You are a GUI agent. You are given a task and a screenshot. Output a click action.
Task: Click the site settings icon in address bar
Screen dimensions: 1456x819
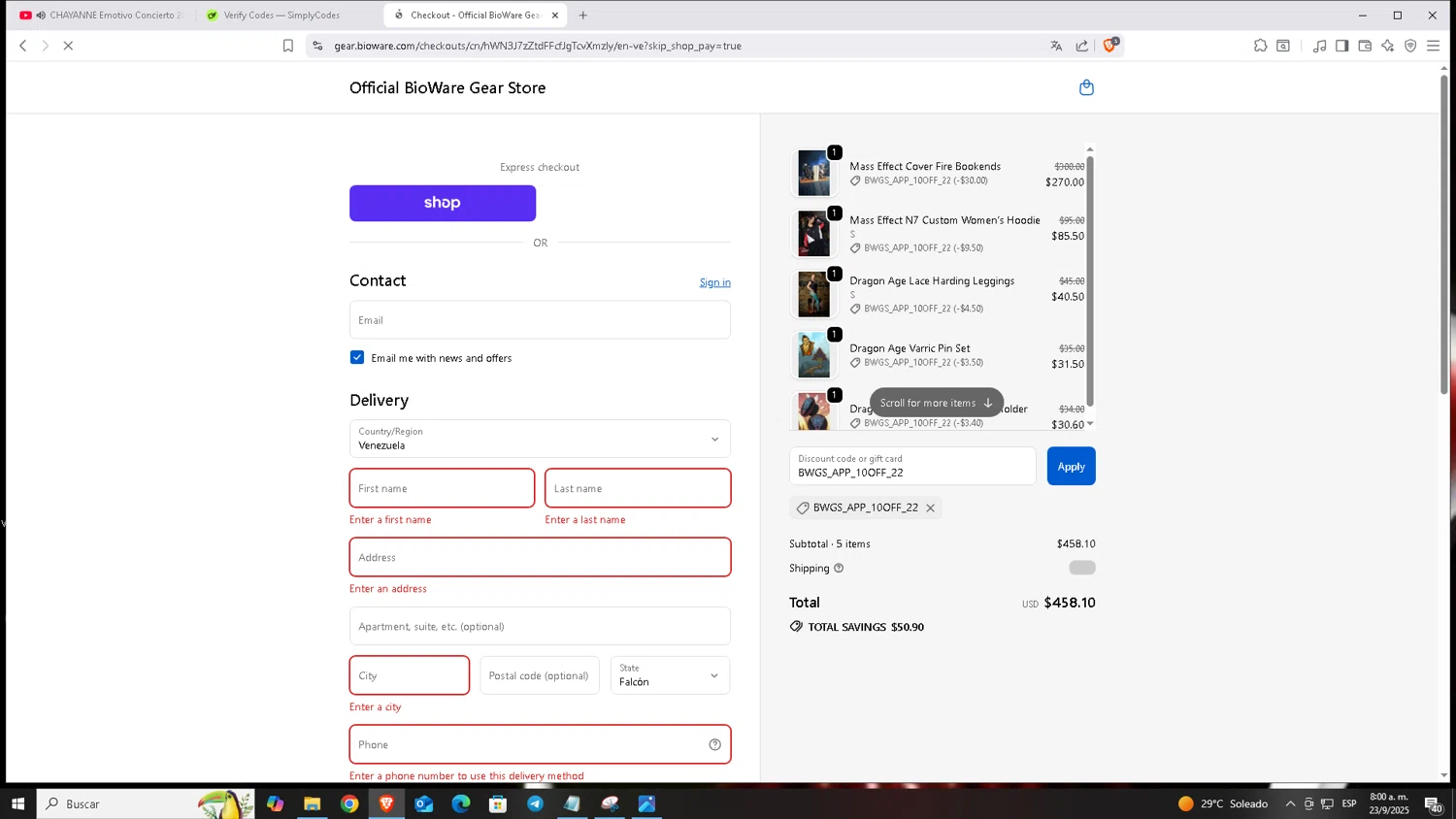point(317,46)
